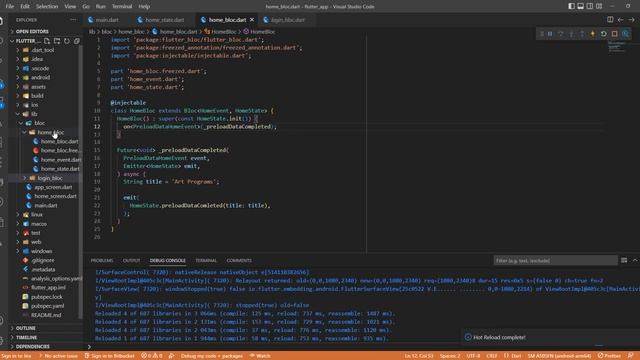Click the debug console filter field
The width and height of the screenshot is (640, 360).
coord(555,260)
